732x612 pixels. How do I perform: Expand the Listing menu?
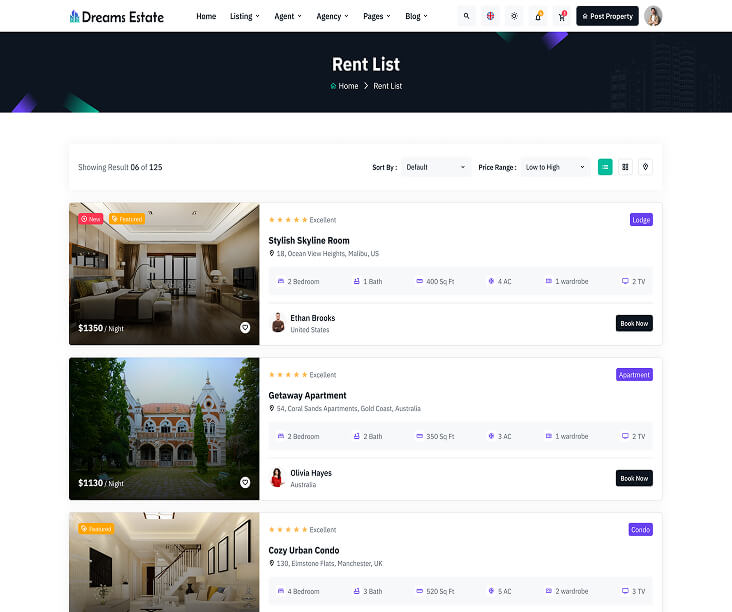pos(245,16)
